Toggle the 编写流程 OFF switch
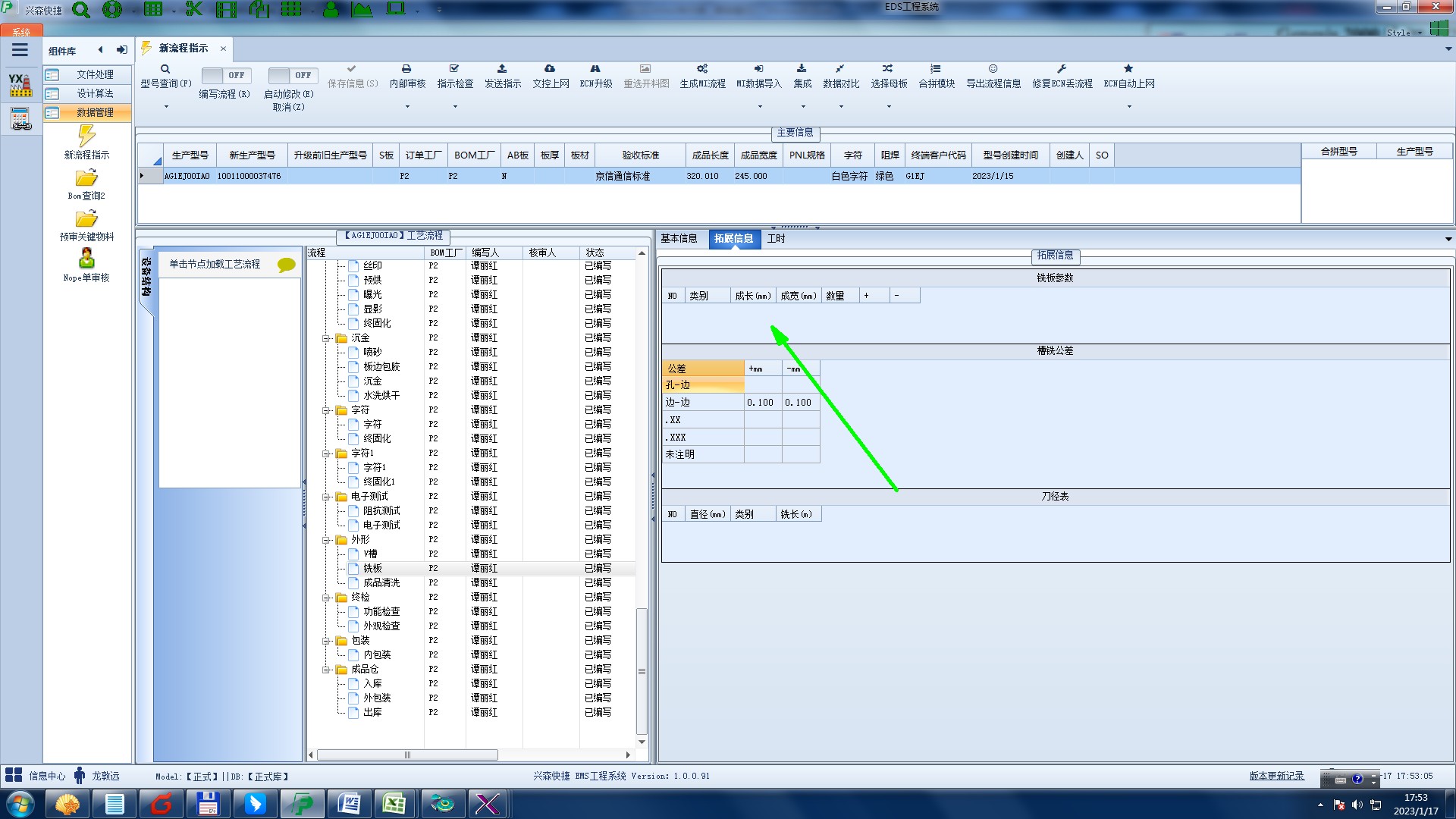 [x=226, y=75]
